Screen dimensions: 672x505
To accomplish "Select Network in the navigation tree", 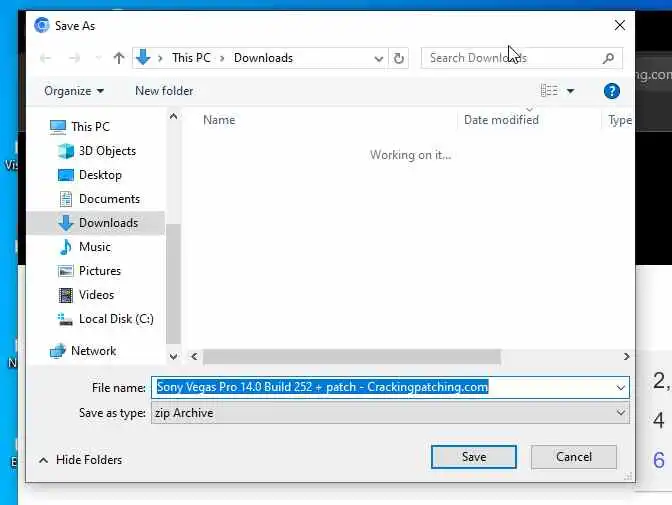I will tap(93, 351).
